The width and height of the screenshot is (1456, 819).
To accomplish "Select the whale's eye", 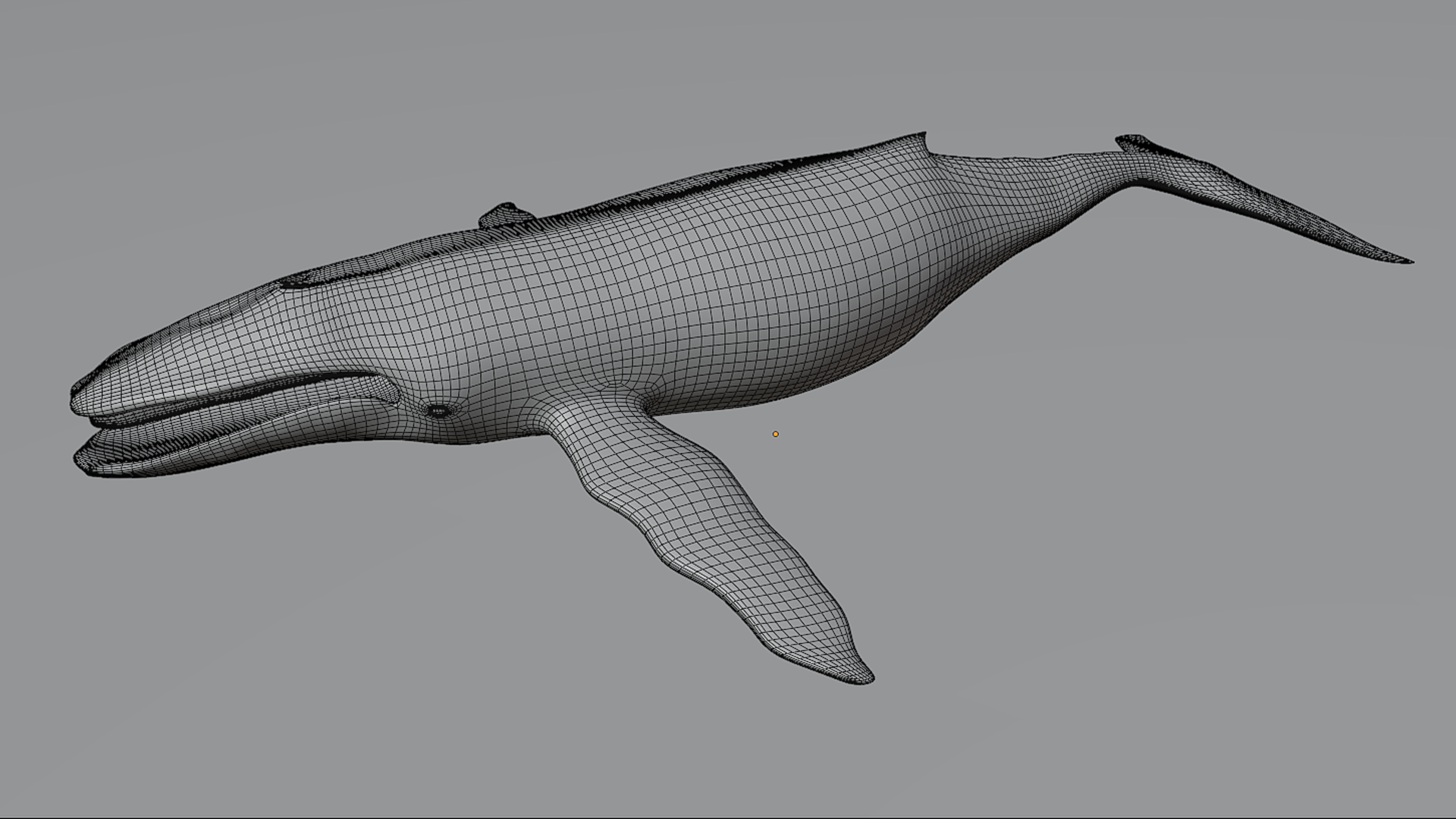I will click(438, 411).
